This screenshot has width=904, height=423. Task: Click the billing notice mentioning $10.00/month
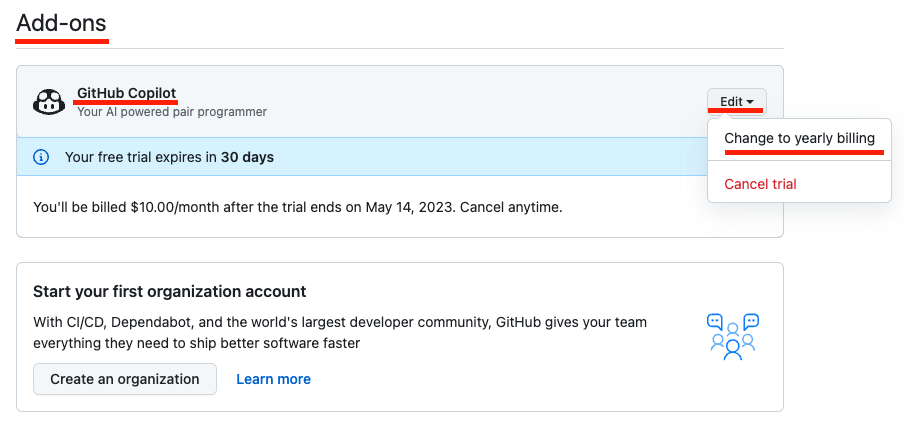(x=297, y=207)
